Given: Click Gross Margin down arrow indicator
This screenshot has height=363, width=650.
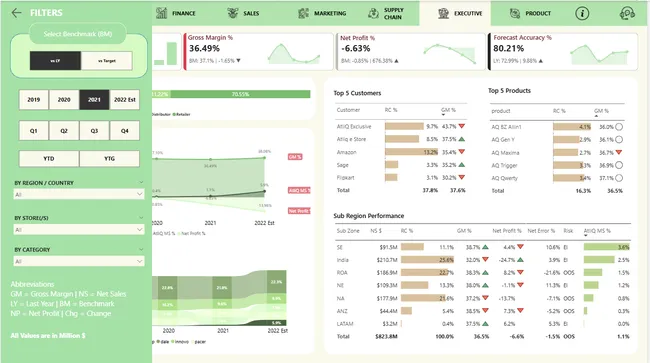Looking at the screenshot, I should point(238,60).
